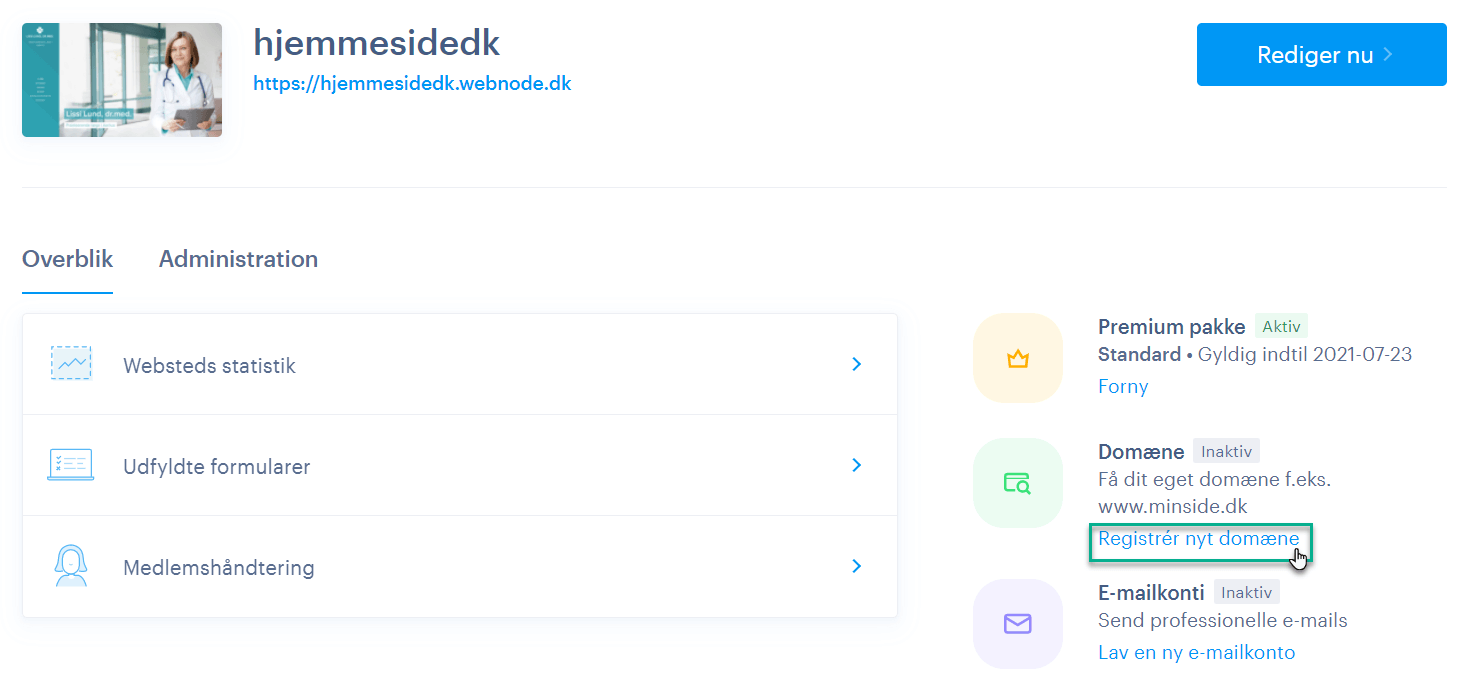
Task: Click the Websteds statistik chart icon
Action: 70,364
